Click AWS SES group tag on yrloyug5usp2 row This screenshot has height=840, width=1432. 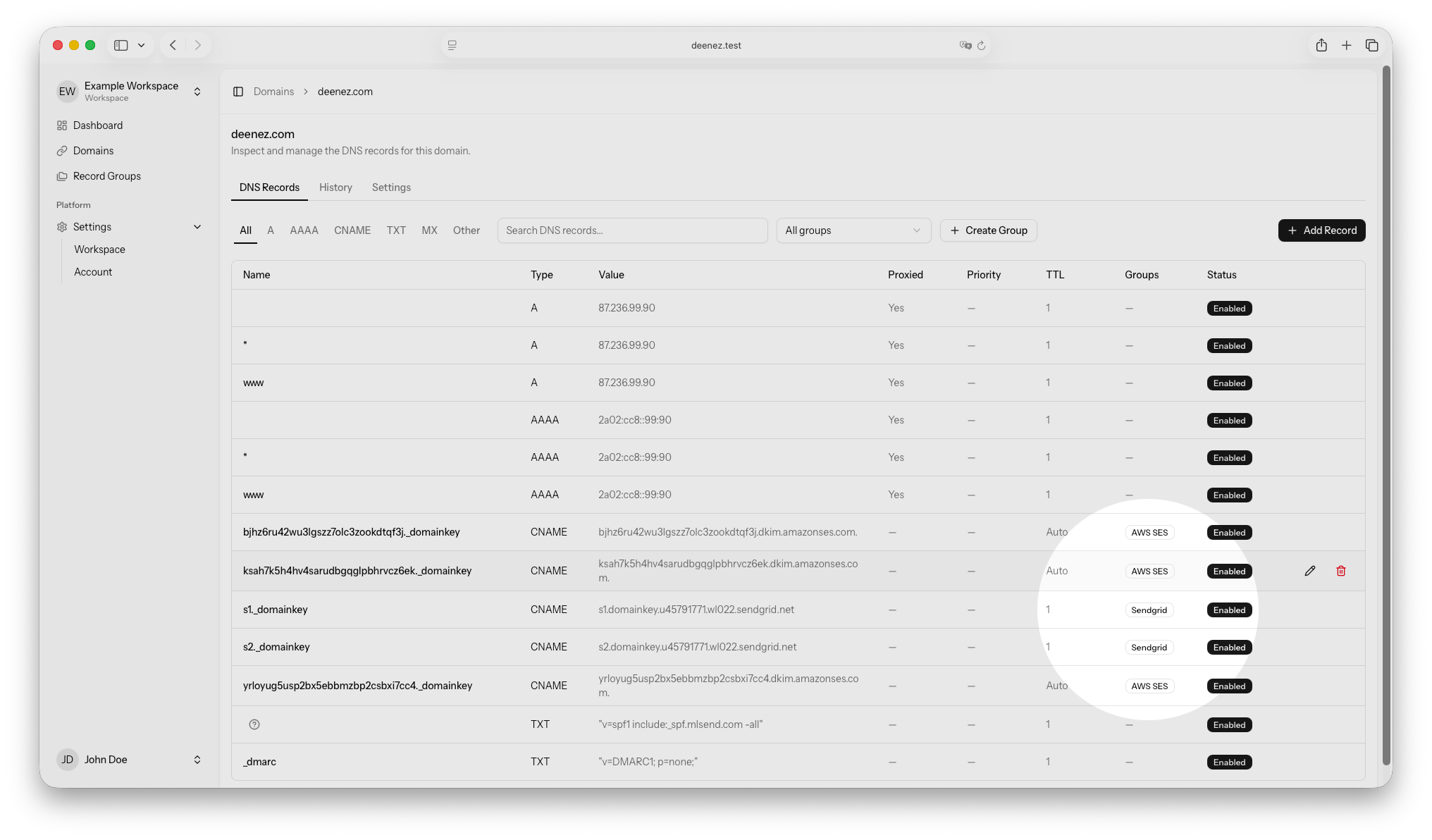click(1149, 686)
